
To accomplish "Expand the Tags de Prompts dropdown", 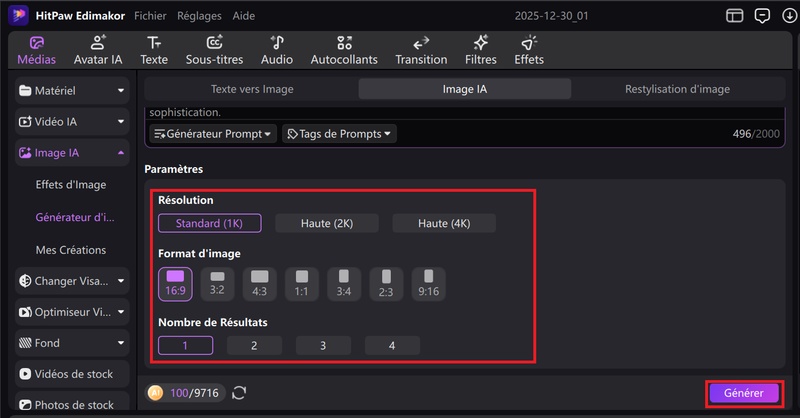I will click(x=339, y=133).
